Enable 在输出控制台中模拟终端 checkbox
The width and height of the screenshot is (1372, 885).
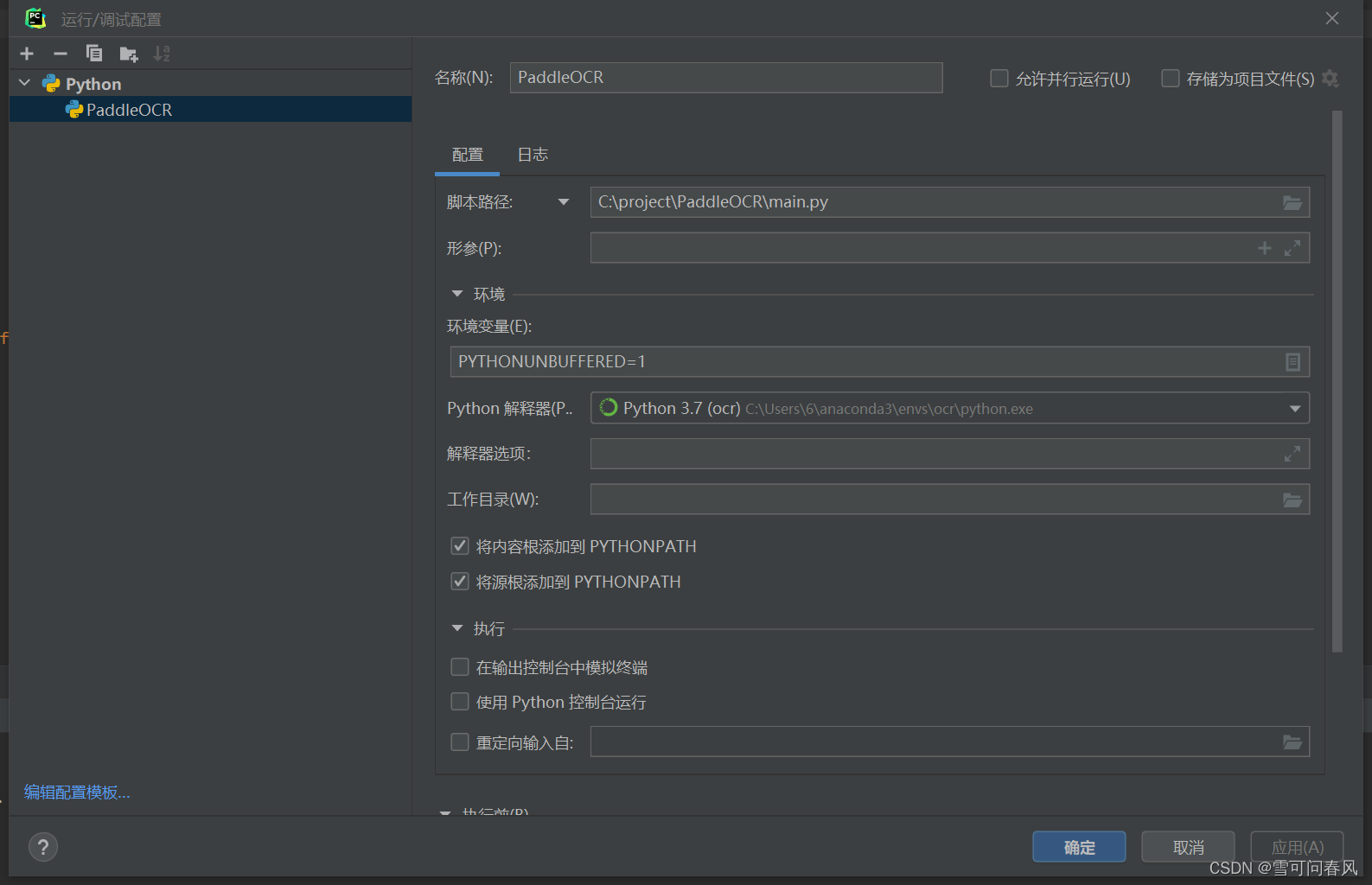(460, 667)
